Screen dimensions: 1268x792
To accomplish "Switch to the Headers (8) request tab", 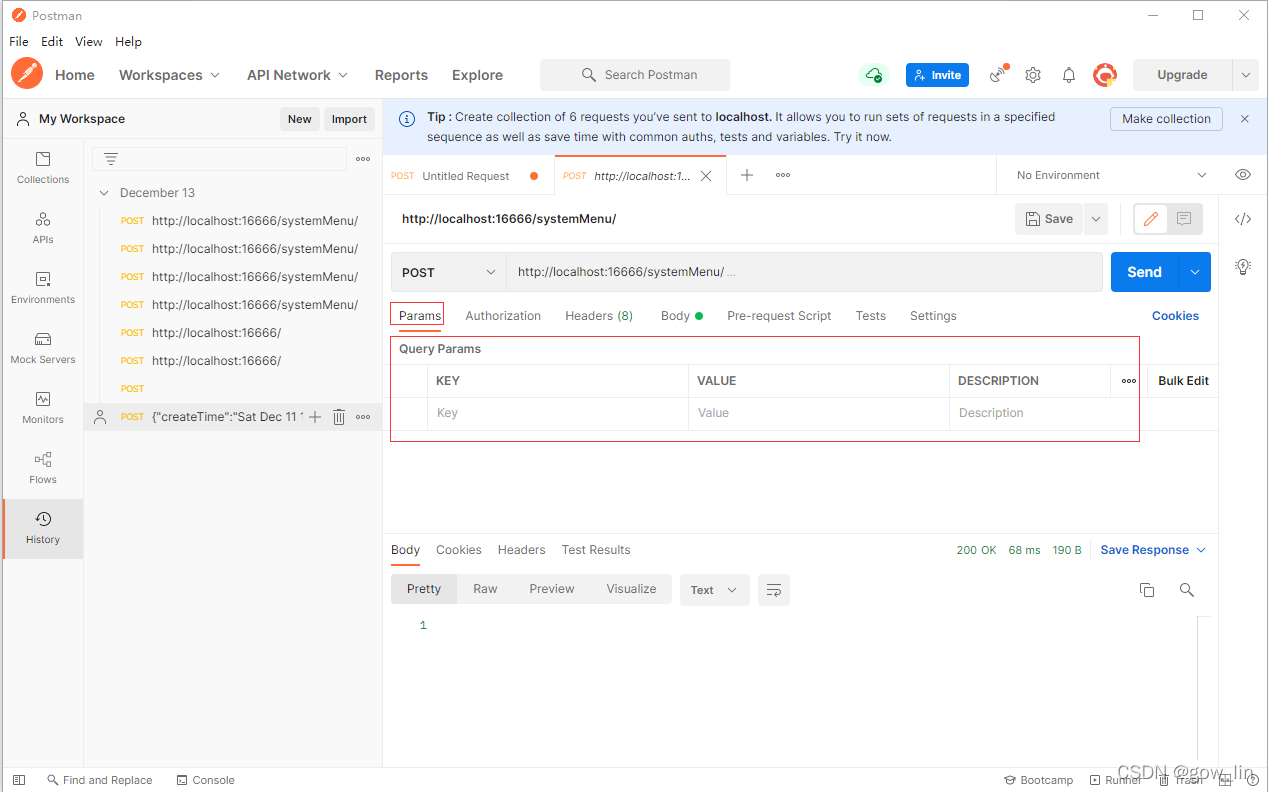I will click(x=599, y=315).
